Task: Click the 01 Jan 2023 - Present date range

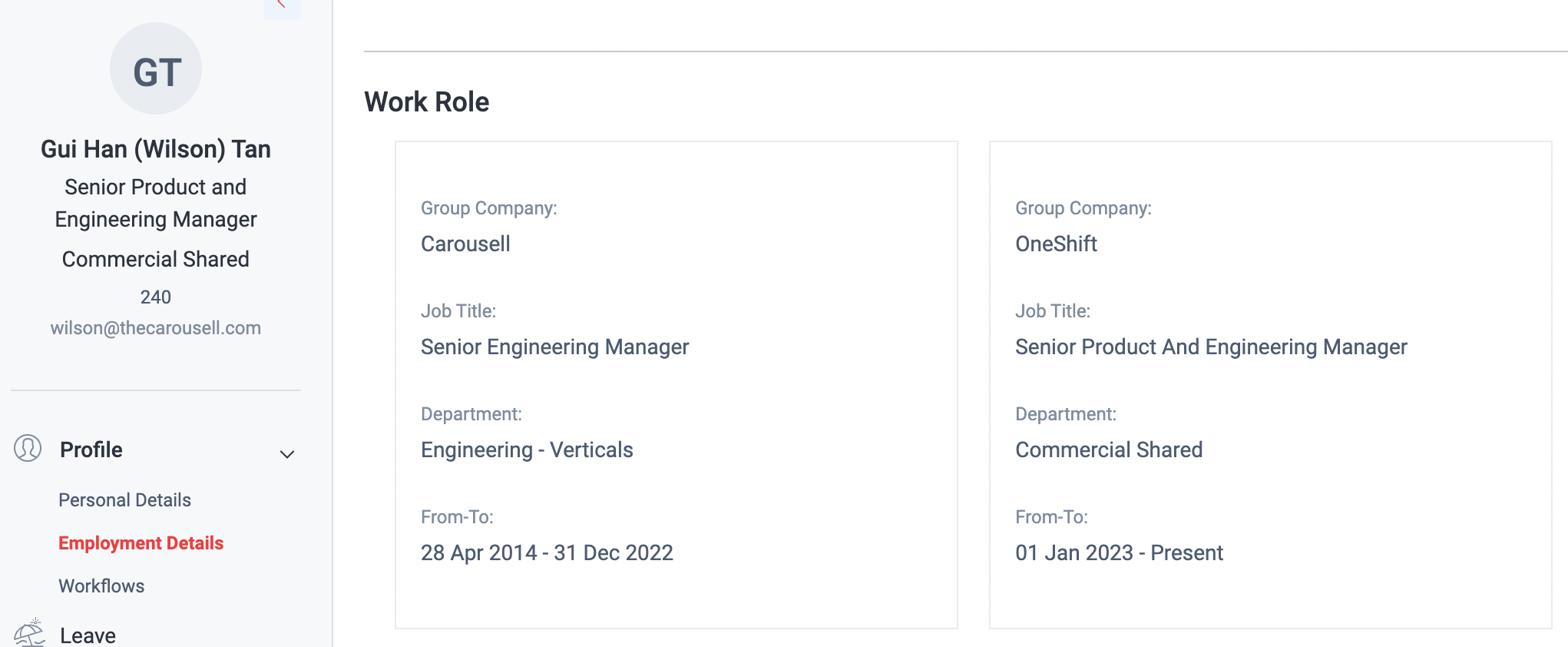Action: tap(1119, 553)
